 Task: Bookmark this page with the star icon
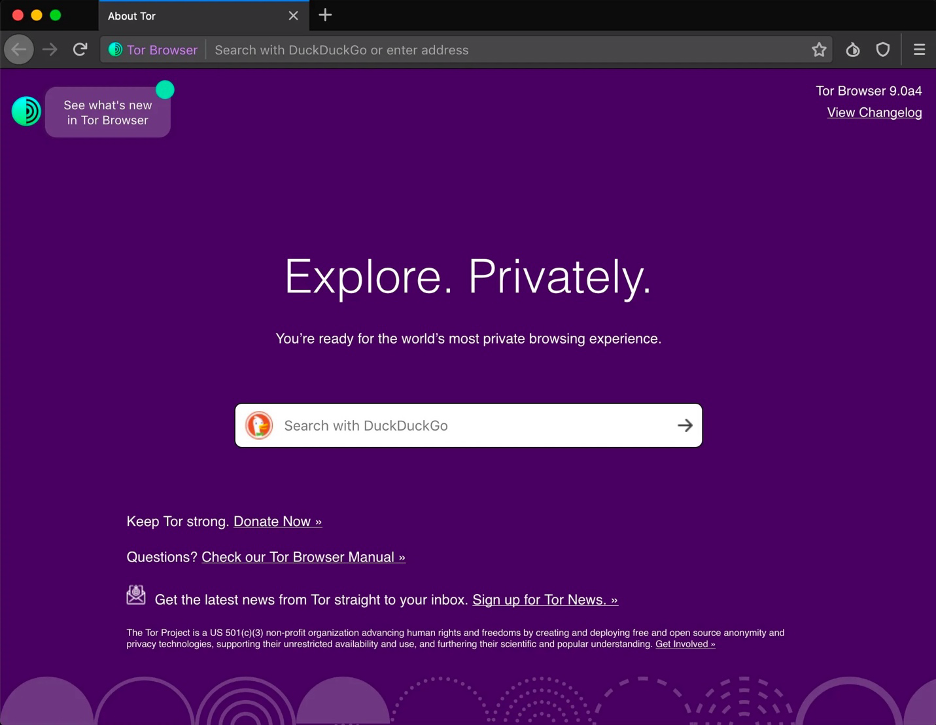click(x=819, y=50)
